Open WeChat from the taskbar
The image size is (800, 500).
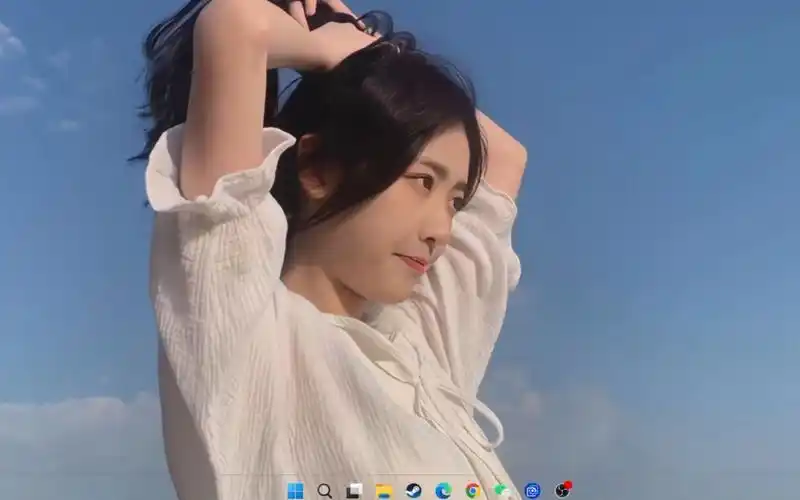click(x=502, y=491)
